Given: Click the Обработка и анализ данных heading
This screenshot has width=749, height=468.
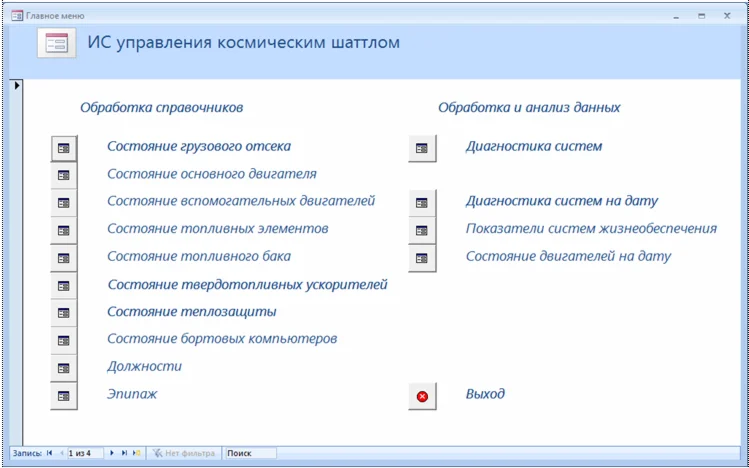Looking at the screenshot, I should pyautogui.click(x=529, y=107).
